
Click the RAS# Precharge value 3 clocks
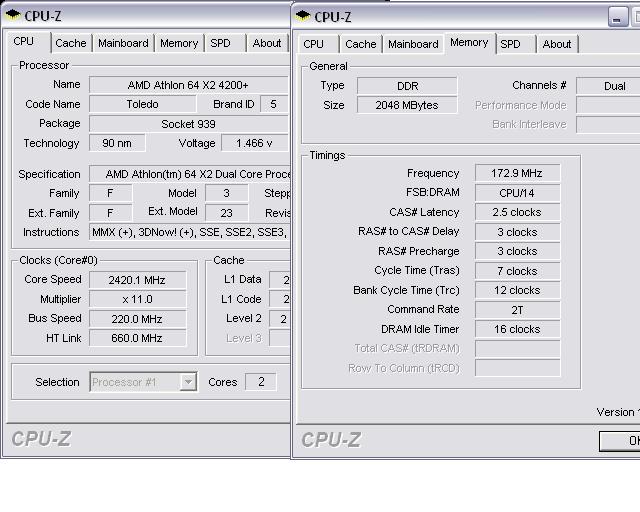(x=518, y=251)
